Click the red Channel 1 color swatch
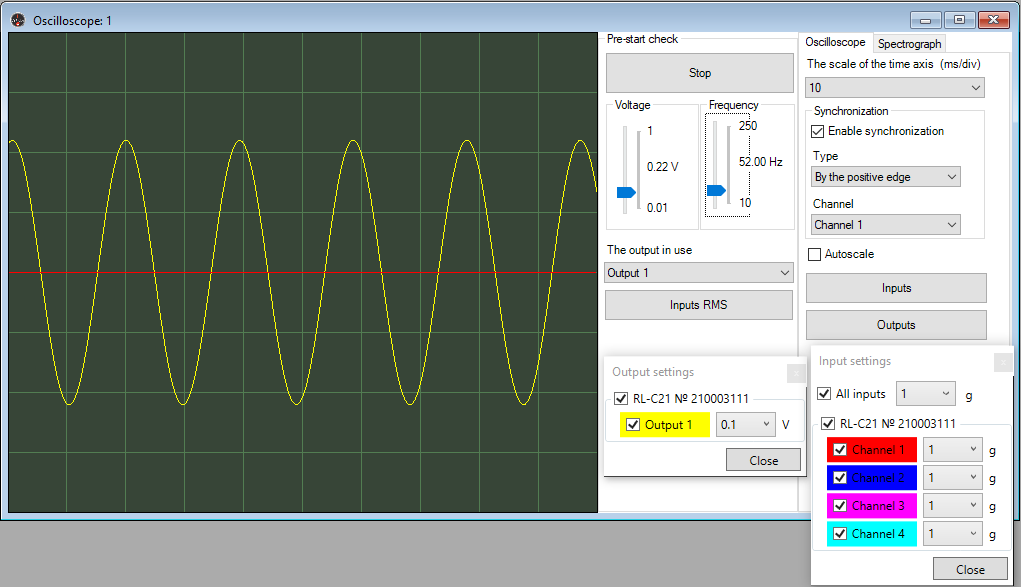 pyautogui.click(x=872, y=450)
